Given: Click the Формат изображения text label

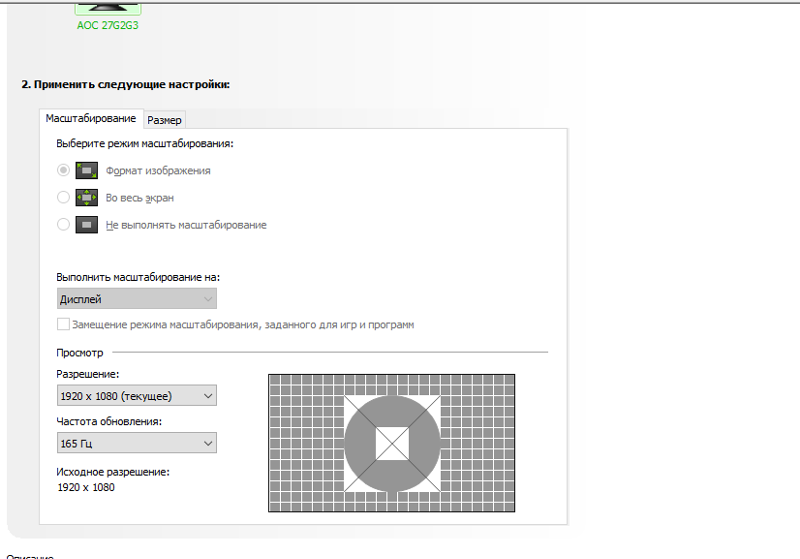Looking at the screenshot, I should [158, 171].
